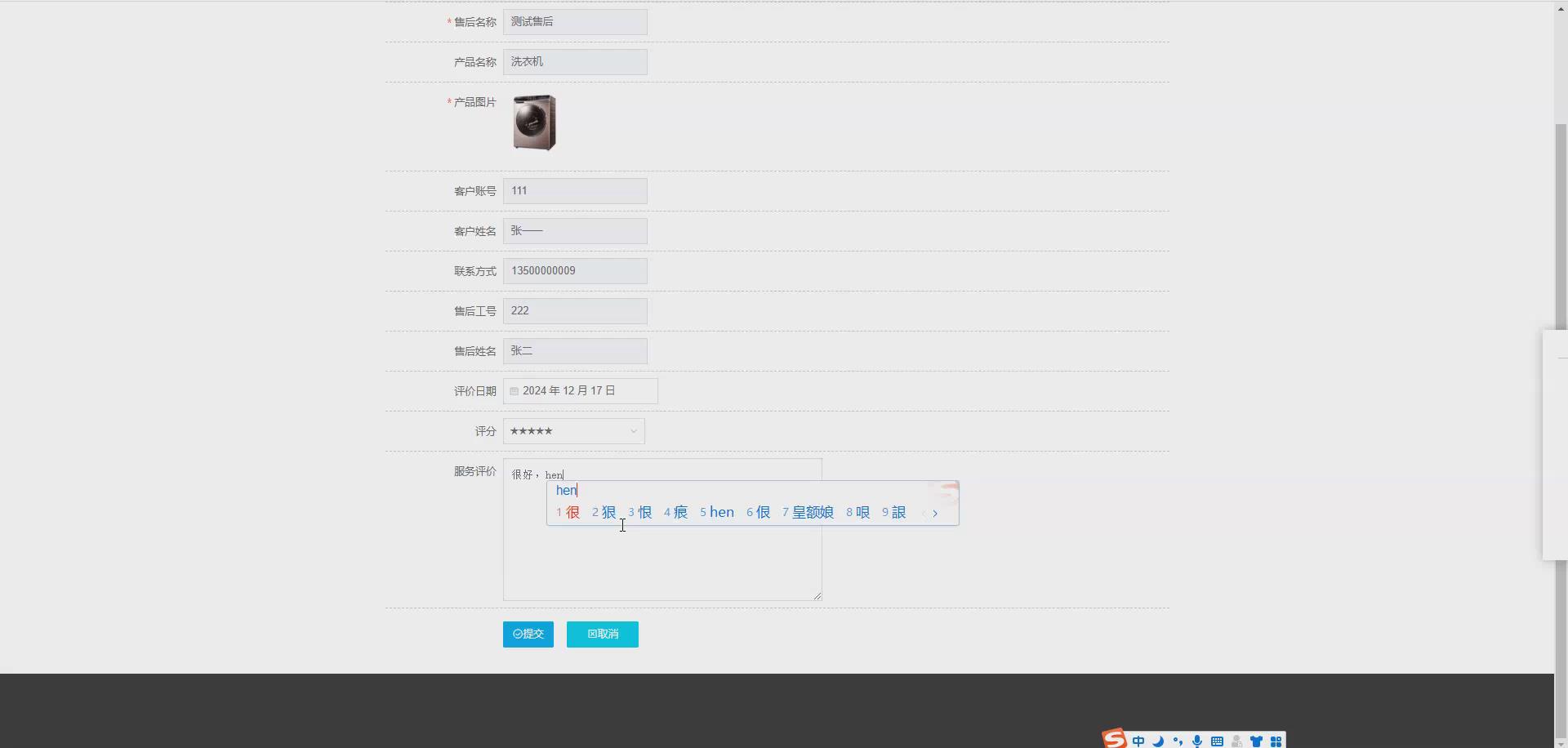Click the 客户账号 field showing 111
The width and height of the screenshot is (1568, 748).
[x=575, y=191]
